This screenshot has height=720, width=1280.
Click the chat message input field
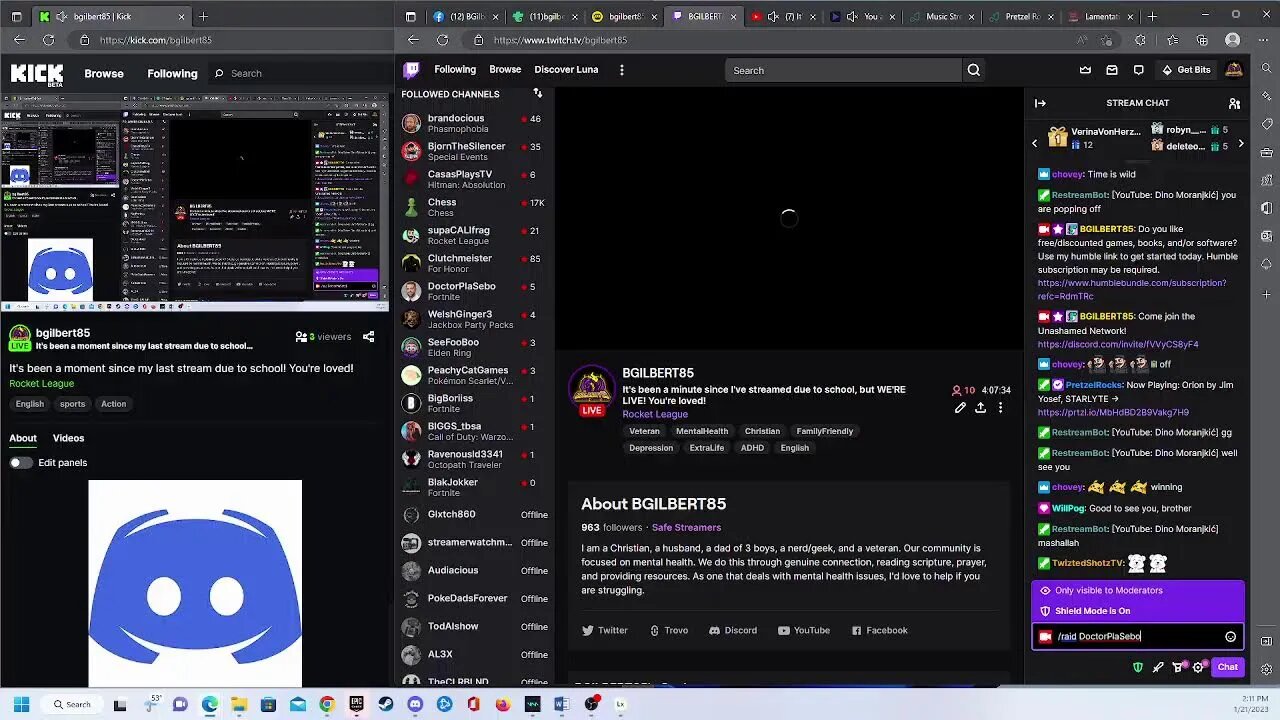tap(1138, 636)
